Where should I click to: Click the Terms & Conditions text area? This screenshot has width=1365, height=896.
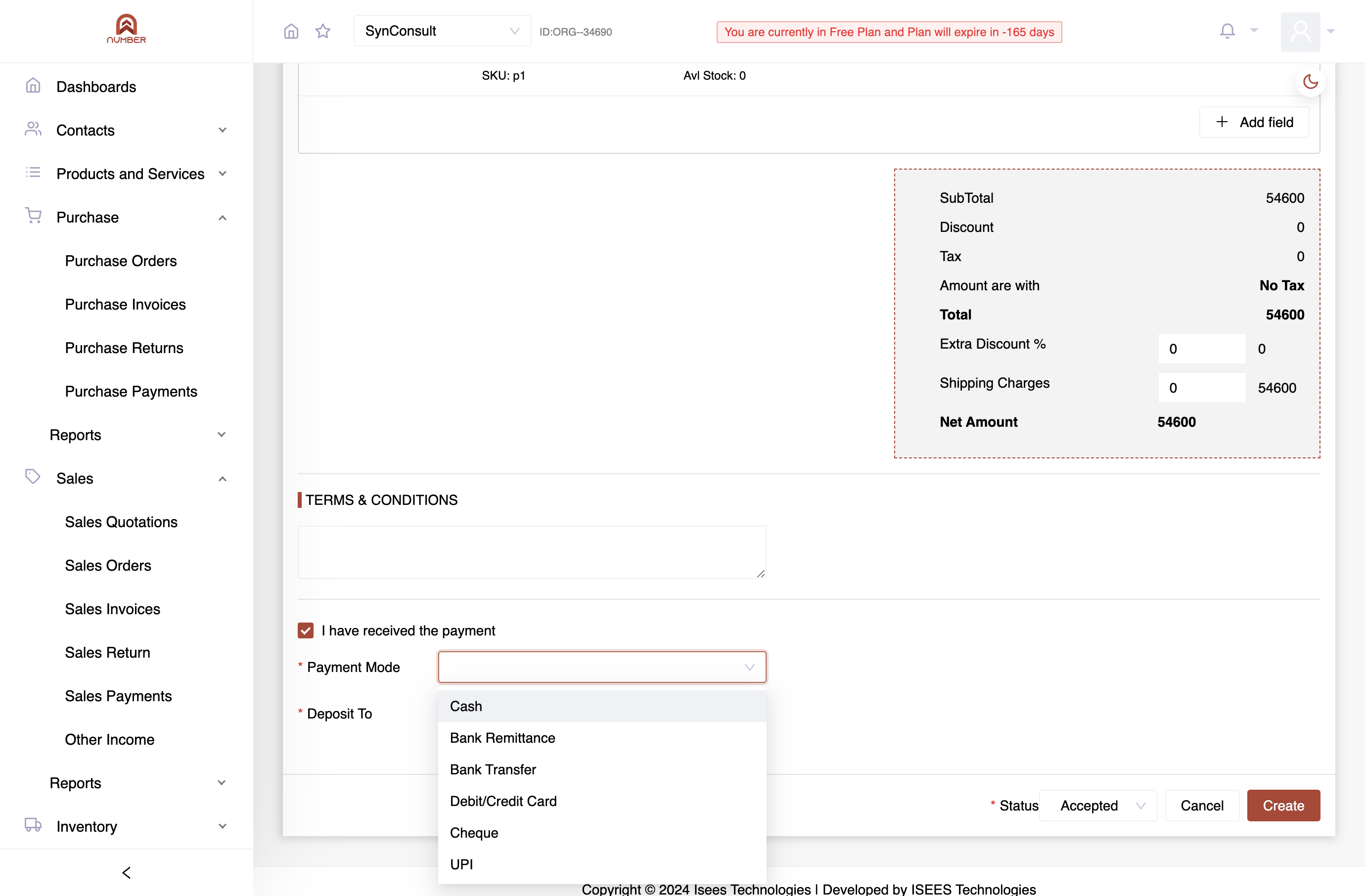532,552
